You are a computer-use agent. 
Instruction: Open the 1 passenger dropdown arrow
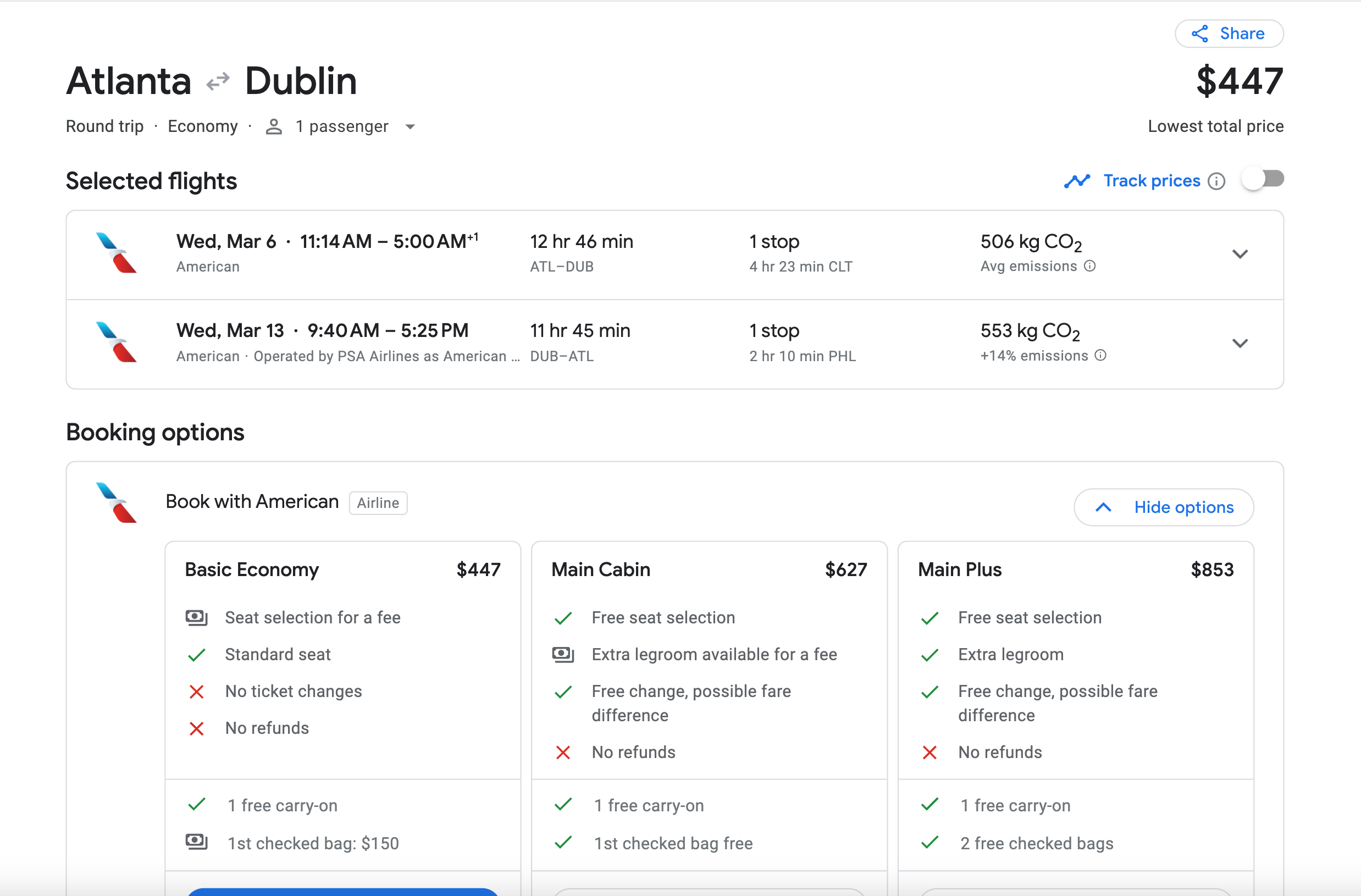pyautogui.click(x=410, y=127)
